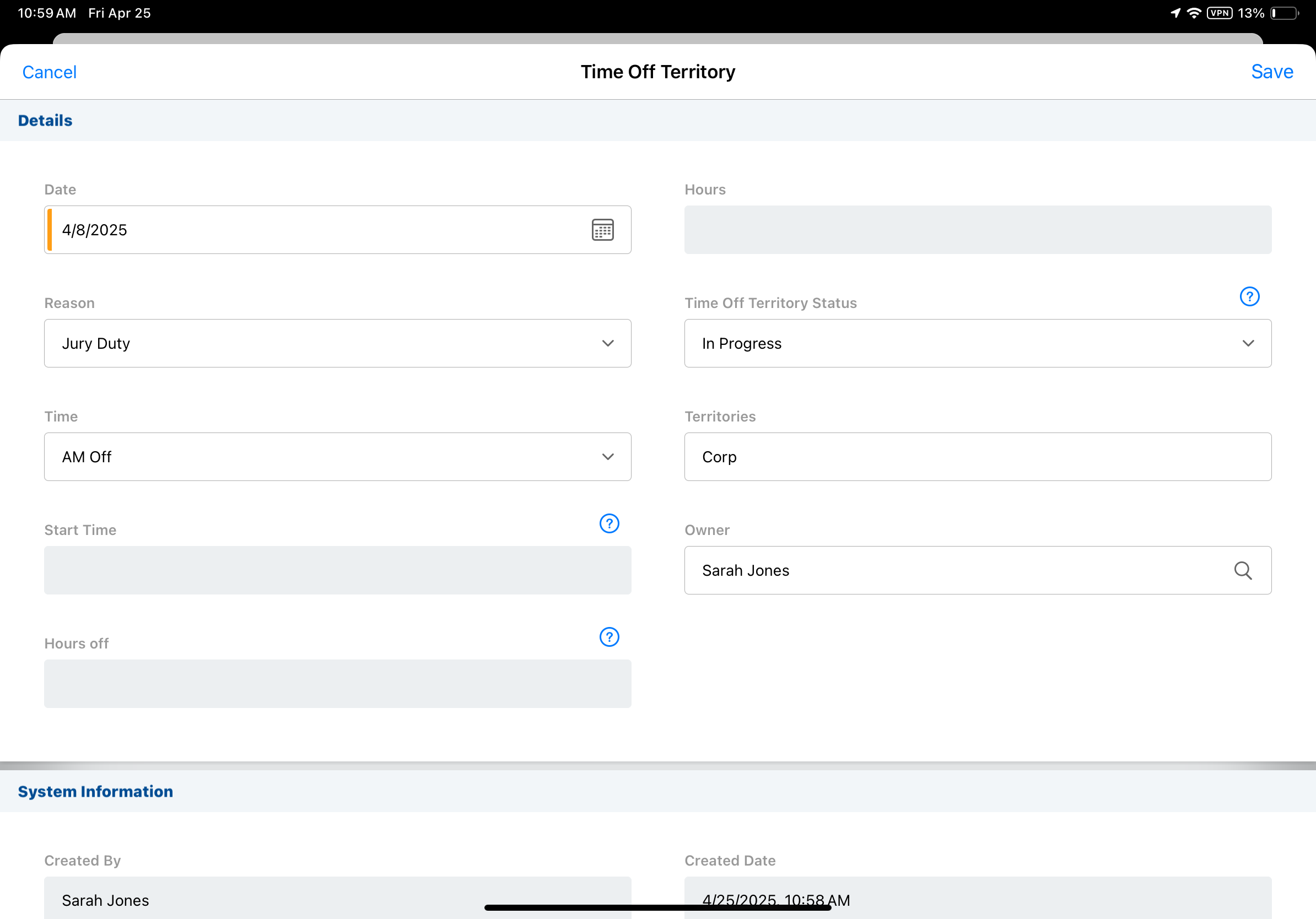Screen dimensions: 1316x919
Task: Cancel the Time Off Territory edit
Action: [49, 72]
